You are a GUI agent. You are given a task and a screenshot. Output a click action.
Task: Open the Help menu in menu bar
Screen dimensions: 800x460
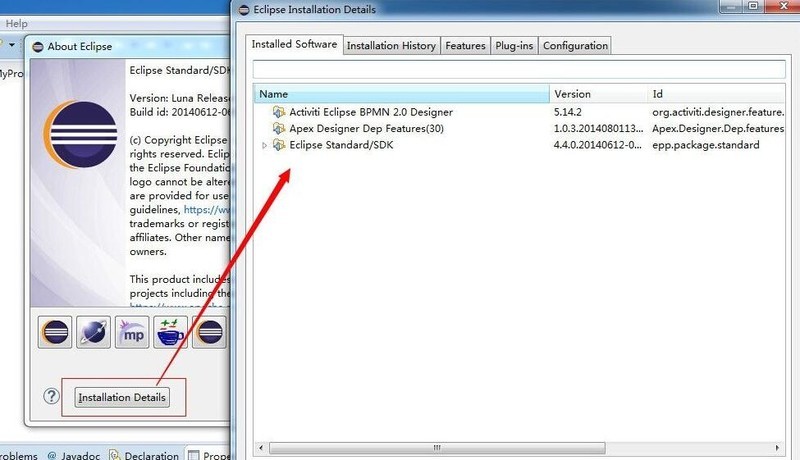pyautogui.click(x=17, y=23)
